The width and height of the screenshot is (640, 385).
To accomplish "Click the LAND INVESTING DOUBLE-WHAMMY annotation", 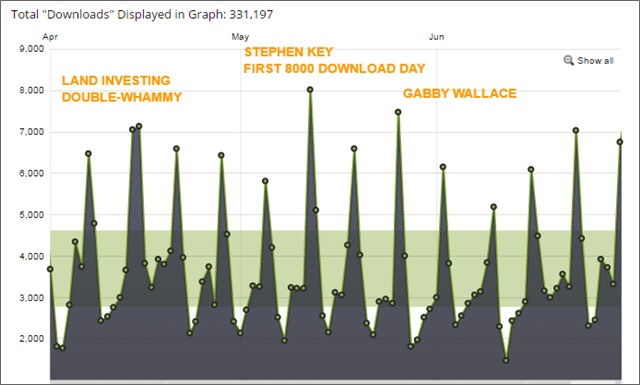I will click(122, 89).
